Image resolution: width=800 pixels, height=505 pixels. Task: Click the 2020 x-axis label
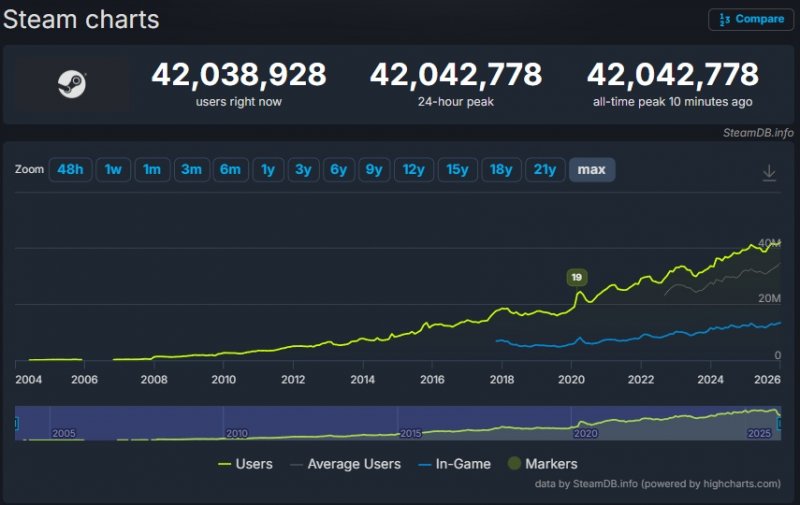click(x=571, y=380)
